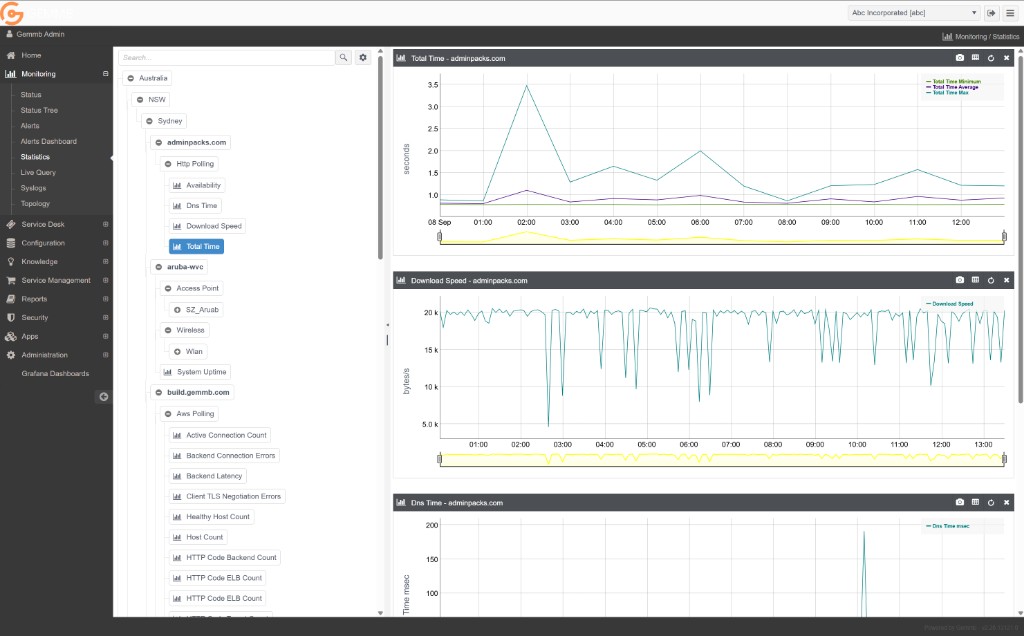Close the Dns Time chart panel

click(x=1006, y=502)
